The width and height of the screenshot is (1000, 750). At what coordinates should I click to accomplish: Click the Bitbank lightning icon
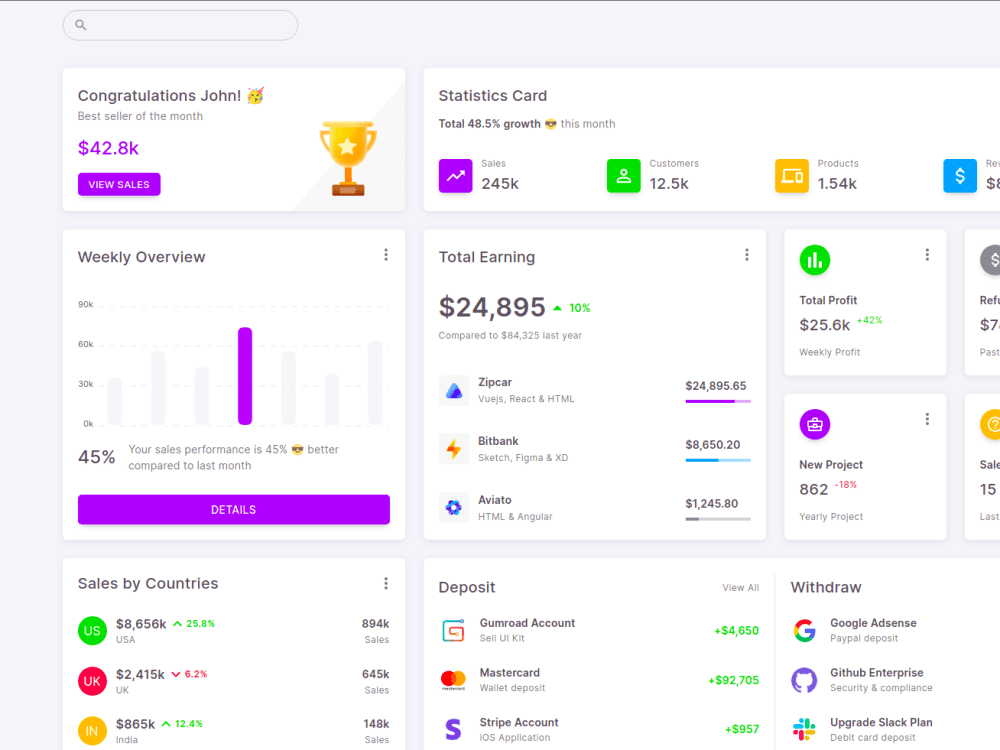tap(453, 449)
